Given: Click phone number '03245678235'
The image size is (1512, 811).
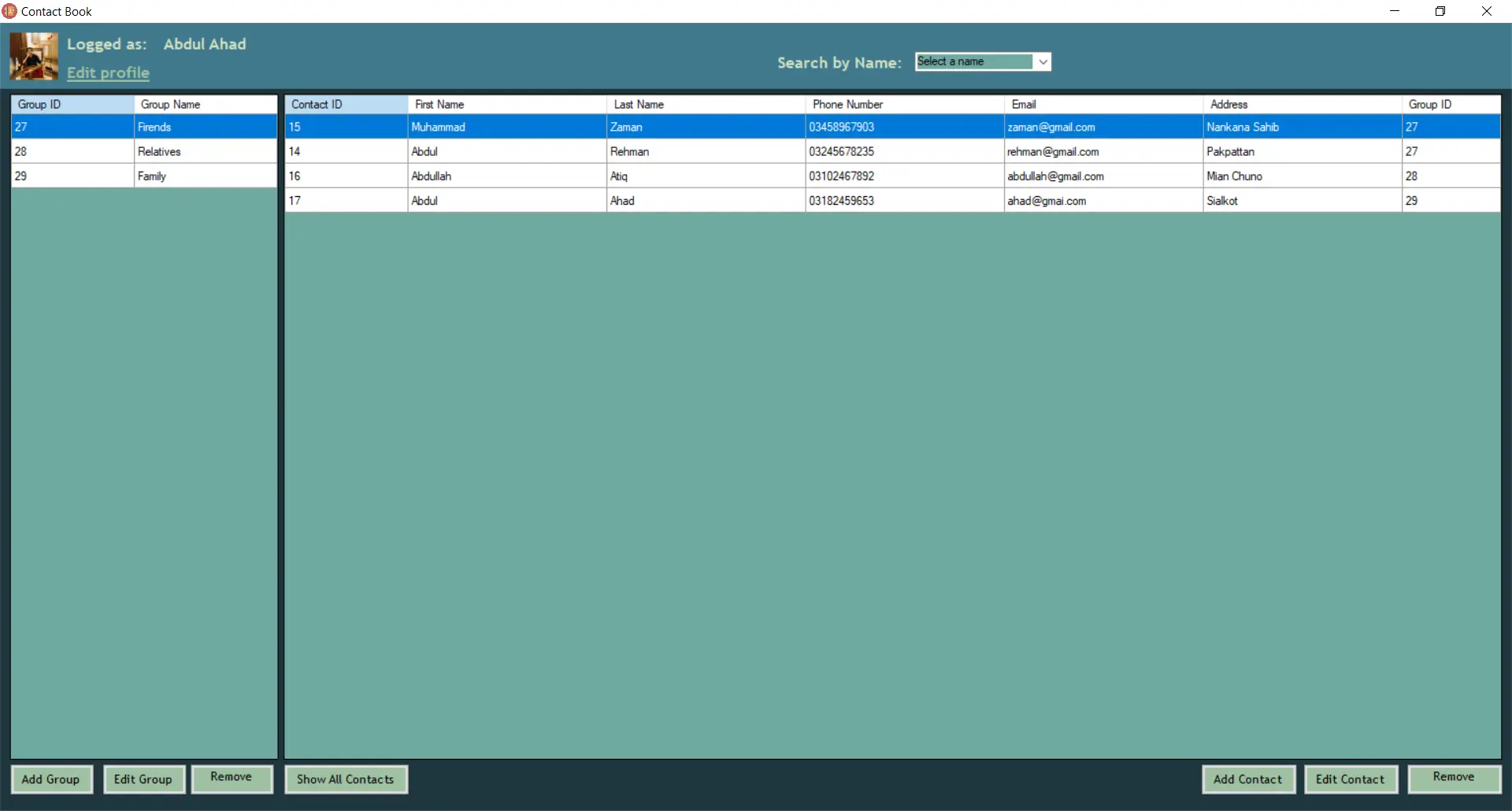Looking at the screenshot, I should (x=905, y=152).
